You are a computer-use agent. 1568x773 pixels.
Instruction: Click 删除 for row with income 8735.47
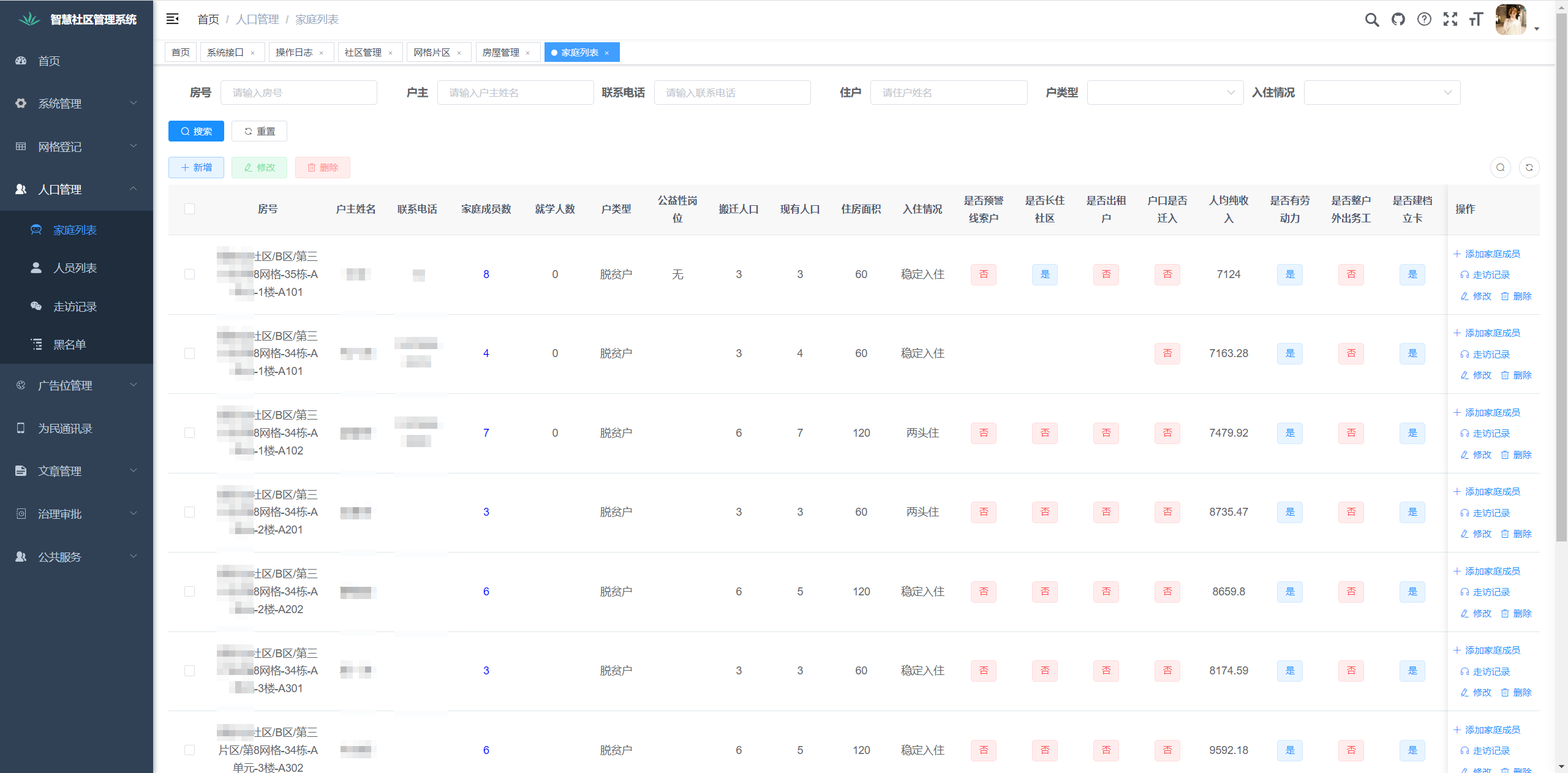tap(1517, 534)
